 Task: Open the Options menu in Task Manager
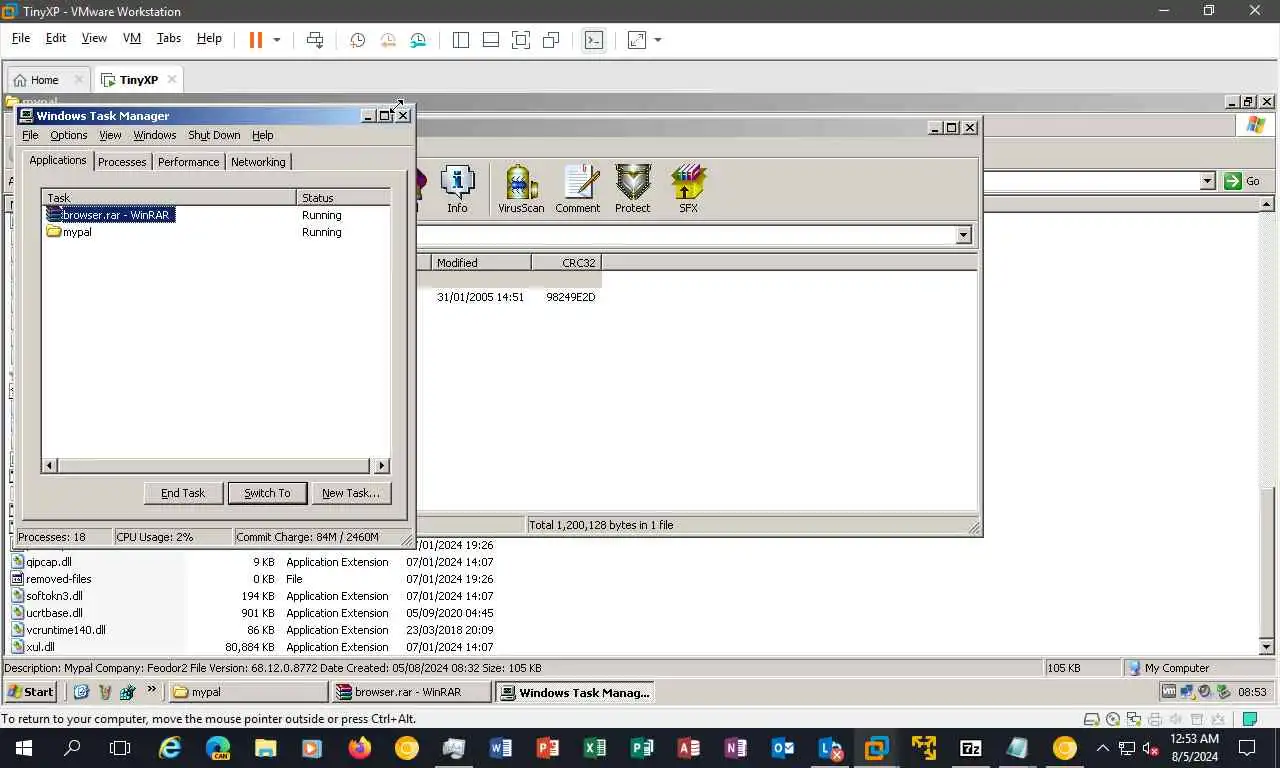pos(68,135)
